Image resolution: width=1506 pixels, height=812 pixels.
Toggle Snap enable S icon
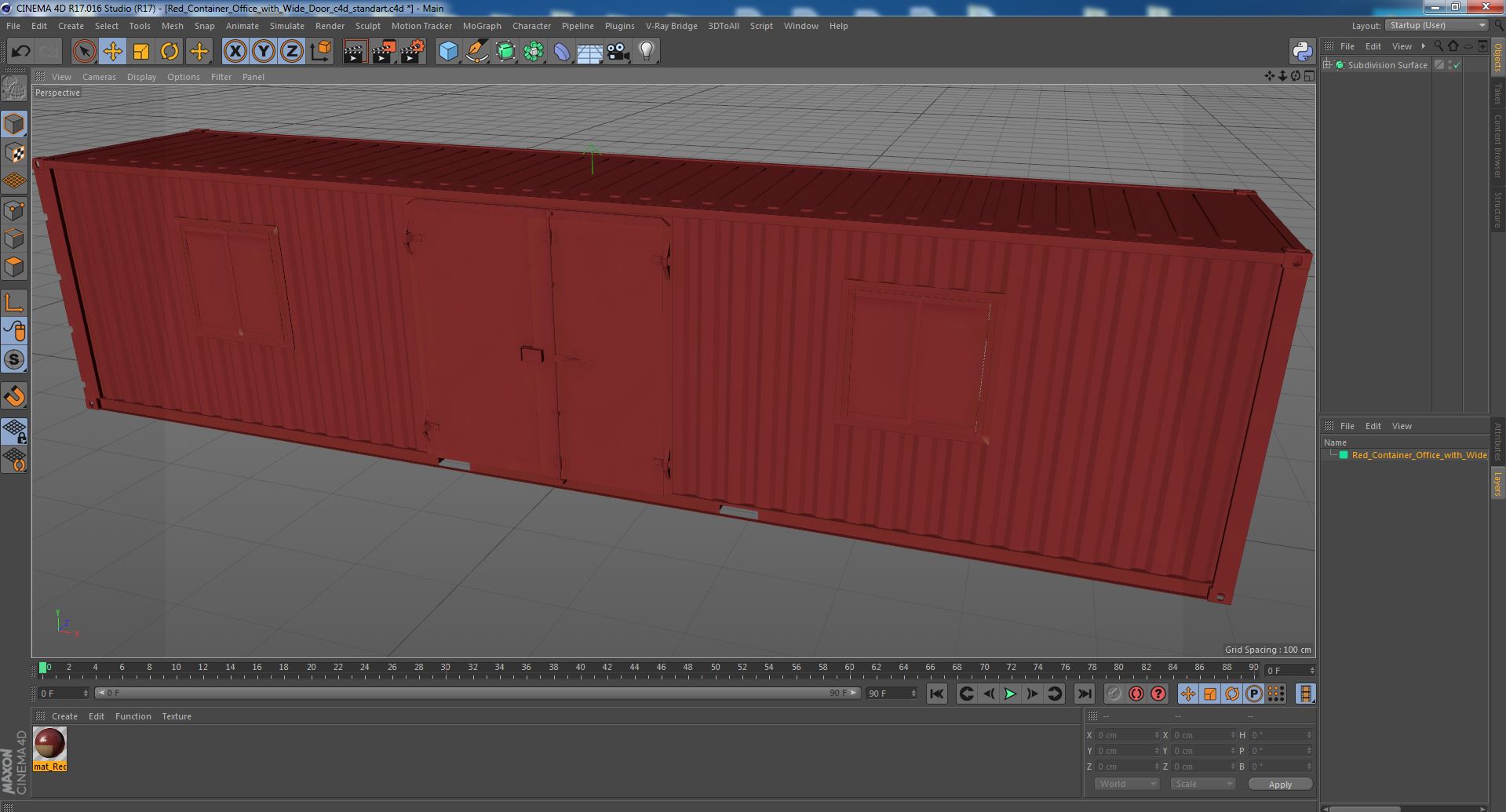tap(14, 360)
